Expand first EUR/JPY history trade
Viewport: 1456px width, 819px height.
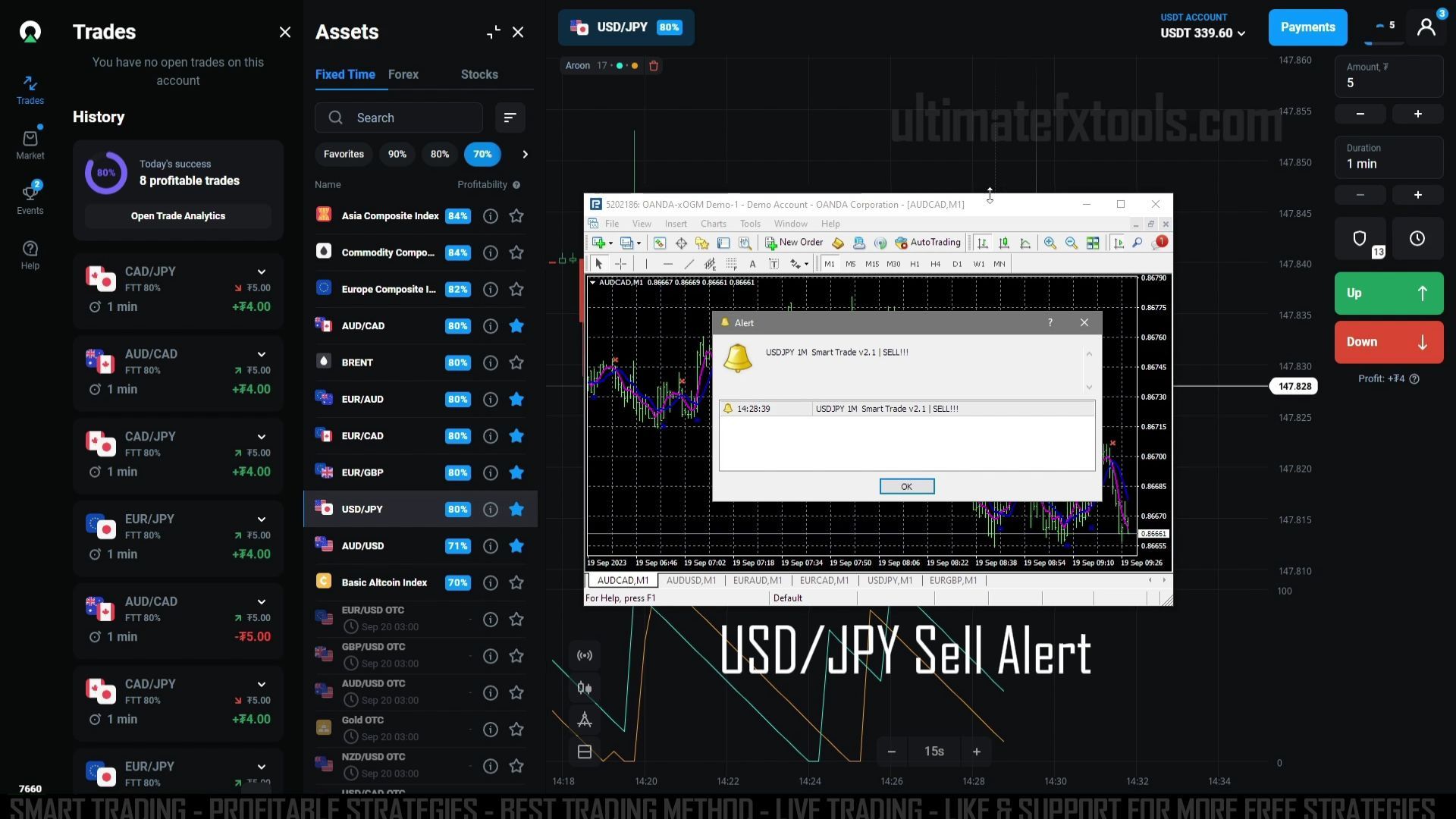pos(262,519)
